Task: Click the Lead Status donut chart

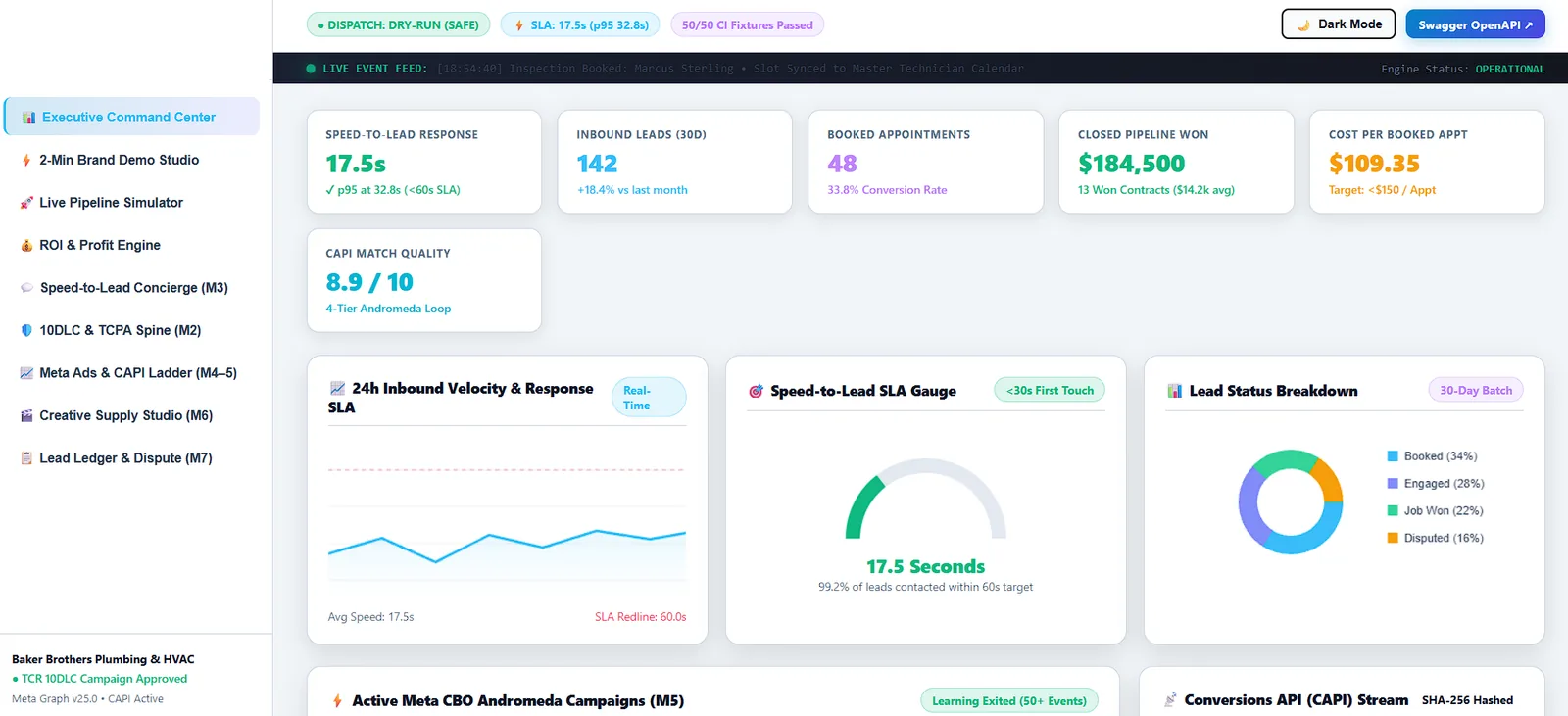Action: click(1291, 501)
